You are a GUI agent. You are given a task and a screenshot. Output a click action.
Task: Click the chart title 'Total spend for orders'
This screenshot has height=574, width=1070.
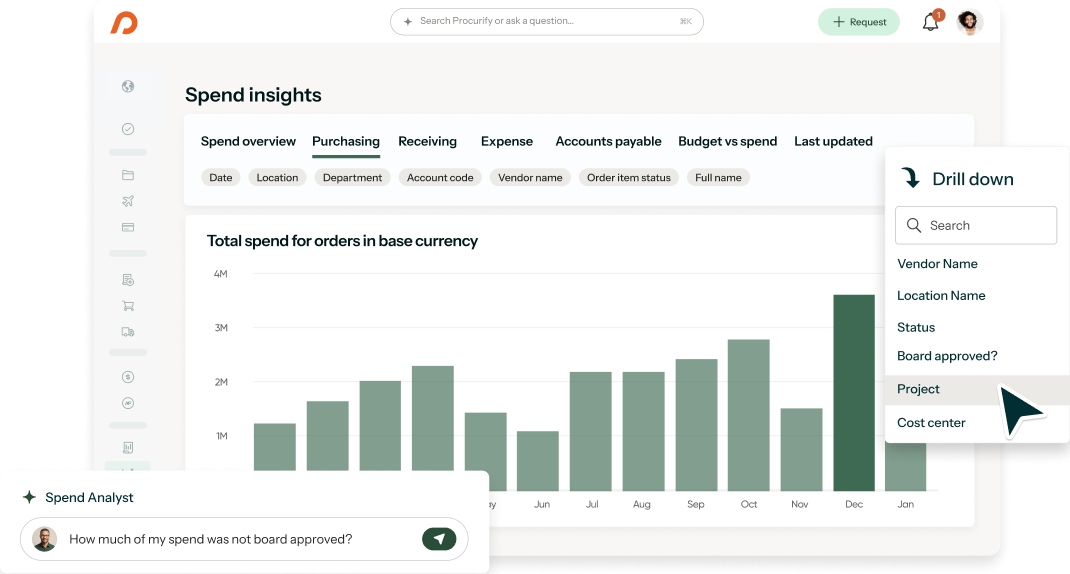coord(342,241)
